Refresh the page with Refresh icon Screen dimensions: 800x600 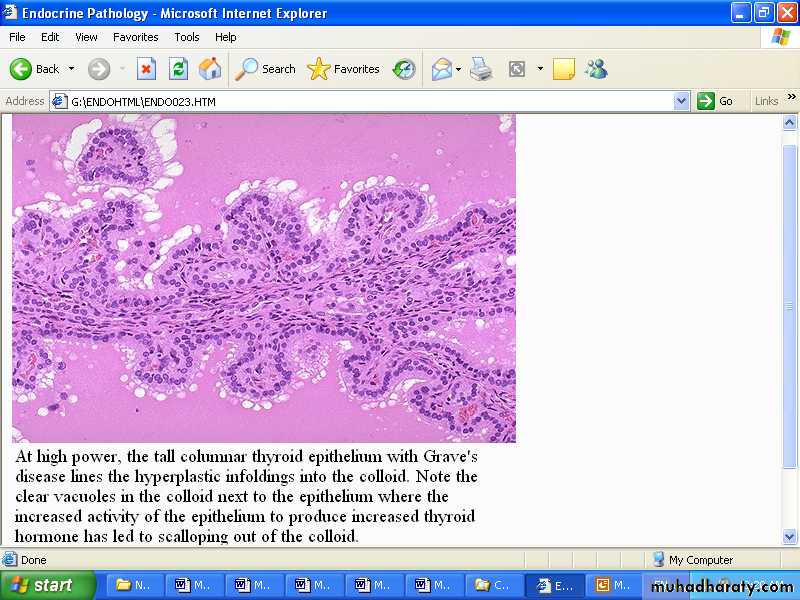(x=178, y=69)
